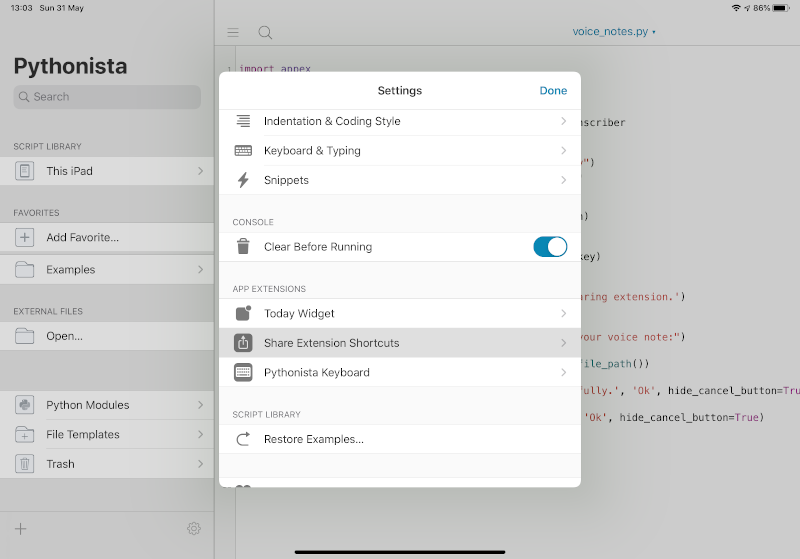The image size is (800, 559).
Task: Expand the Today Widget chevron
Action: pyautogui.click(x=563, y=313)
